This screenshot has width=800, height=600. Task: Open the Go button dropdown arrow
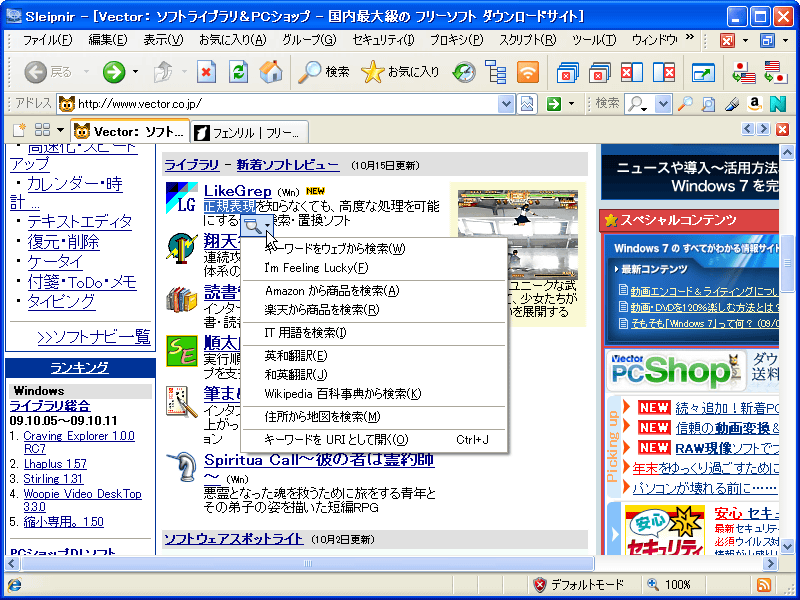coord(571,104)
